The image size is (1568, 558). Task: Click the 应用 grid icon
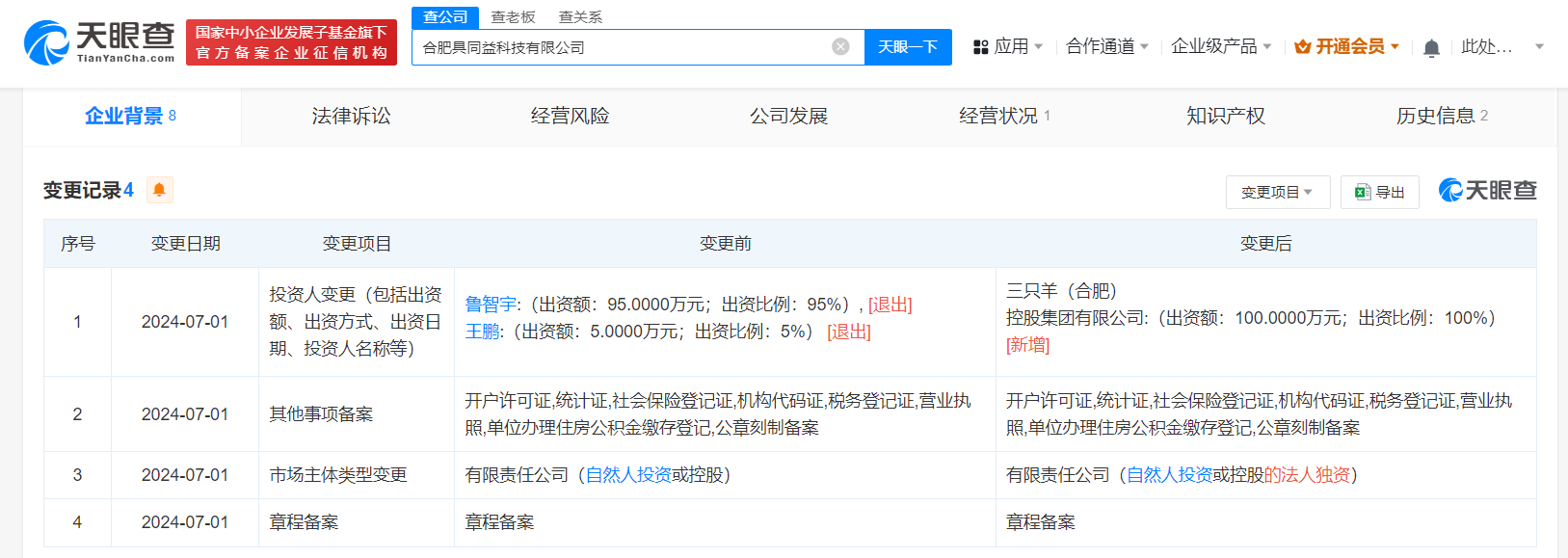981,46
